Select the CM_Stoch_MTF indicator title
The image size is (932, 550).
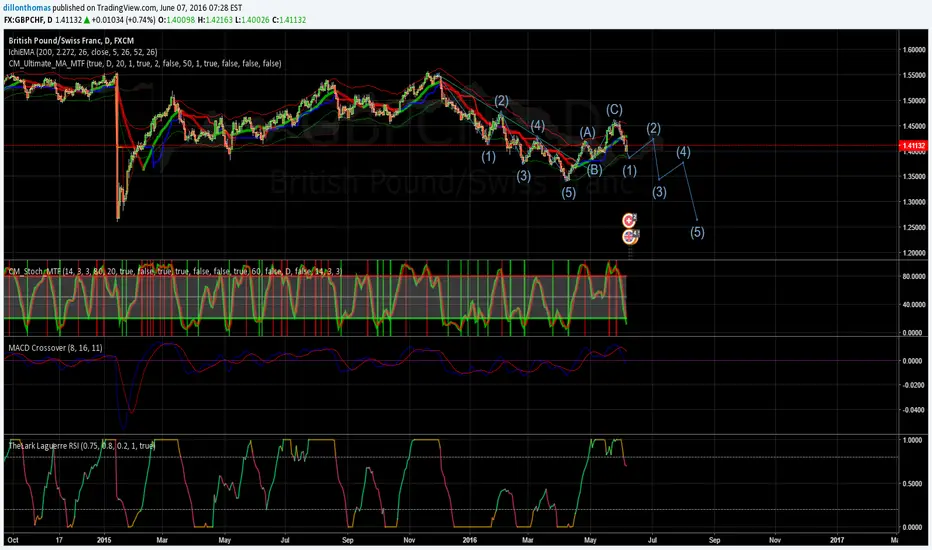175,271
